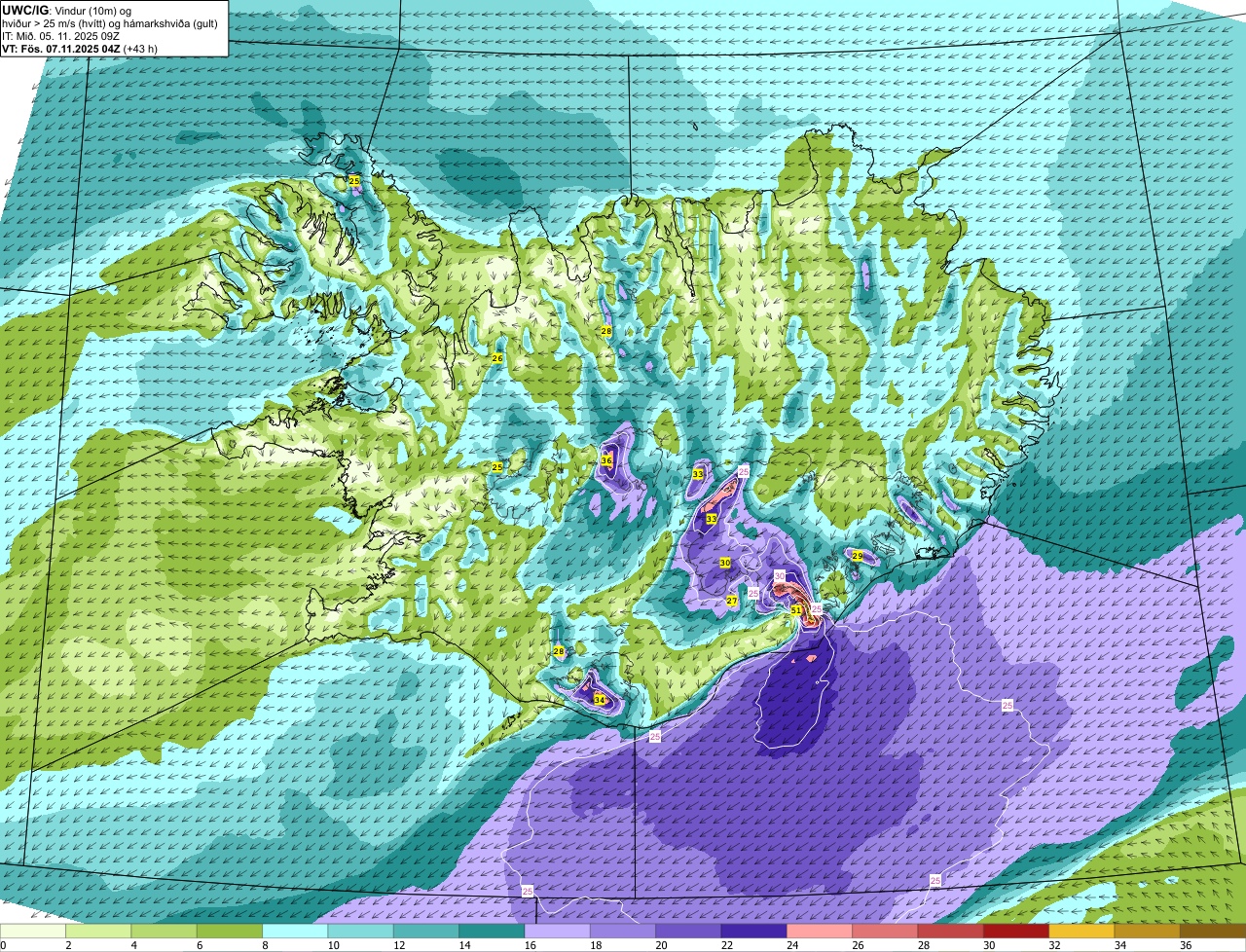Select the tick number "24" in the color scale
This screenshot has height=952, width=1246.
click(792, 945)
